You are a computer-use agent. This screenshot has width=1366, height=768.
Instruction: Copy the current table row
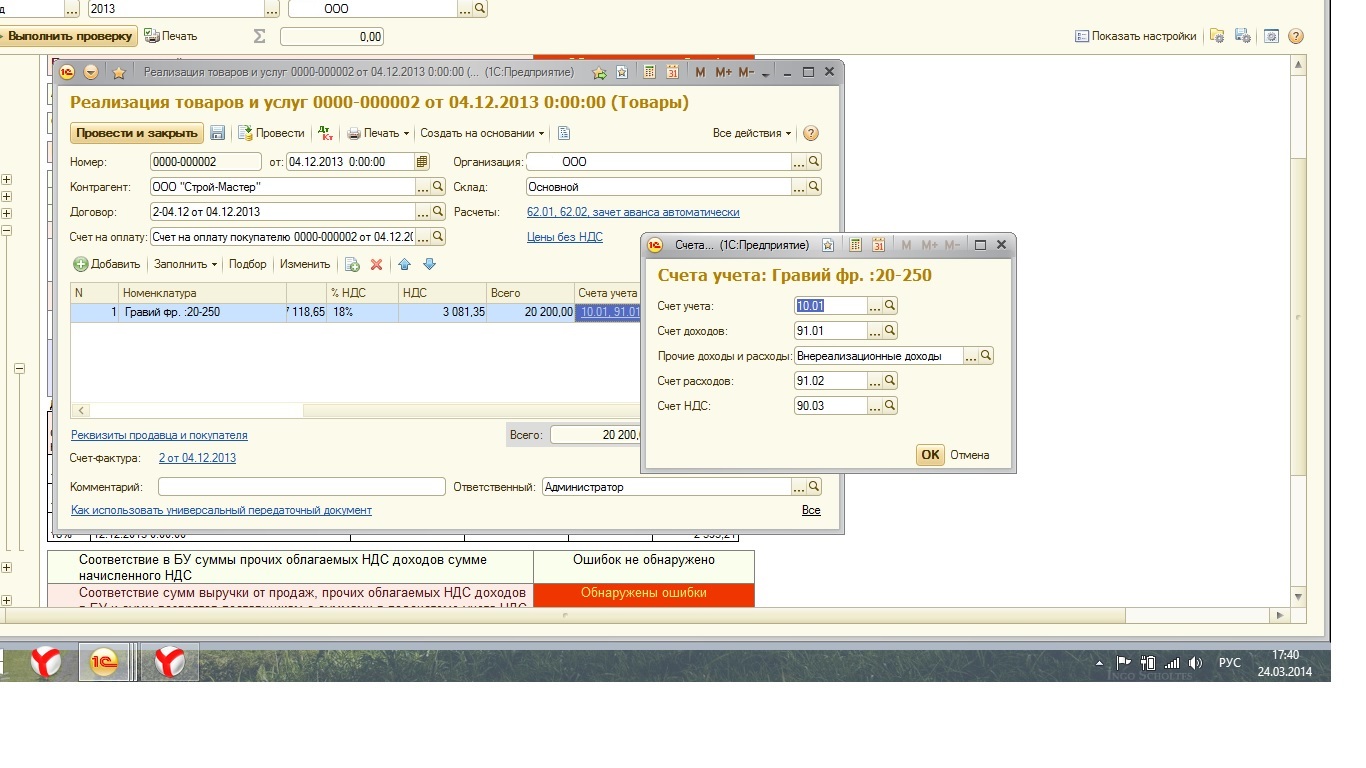click(352, 264)
